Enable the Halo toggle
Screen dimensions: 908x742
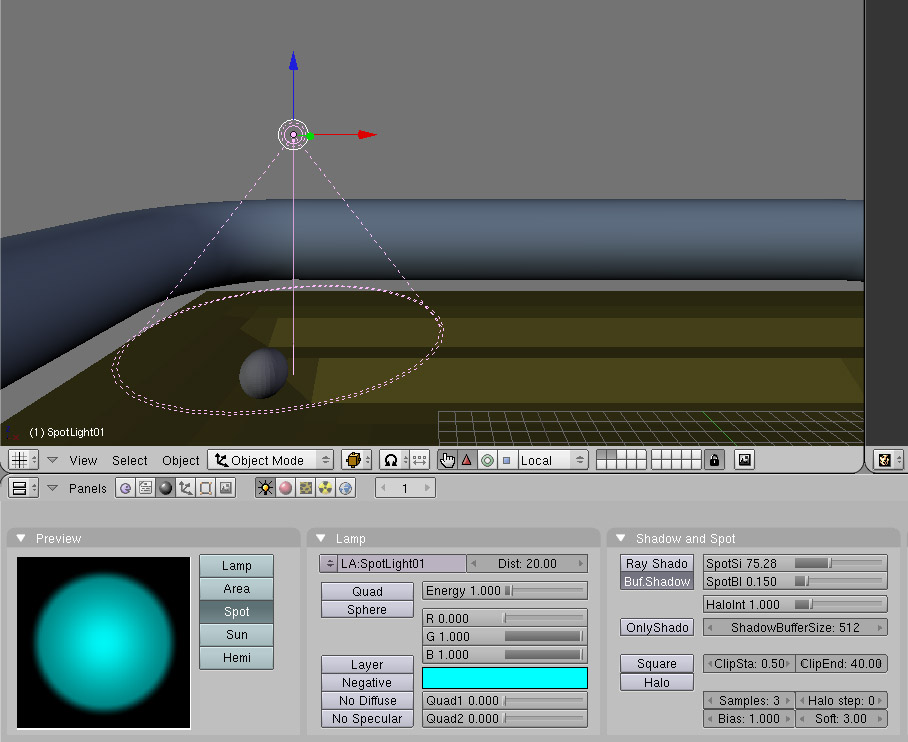pyautogui.click(x=657, y=682)
